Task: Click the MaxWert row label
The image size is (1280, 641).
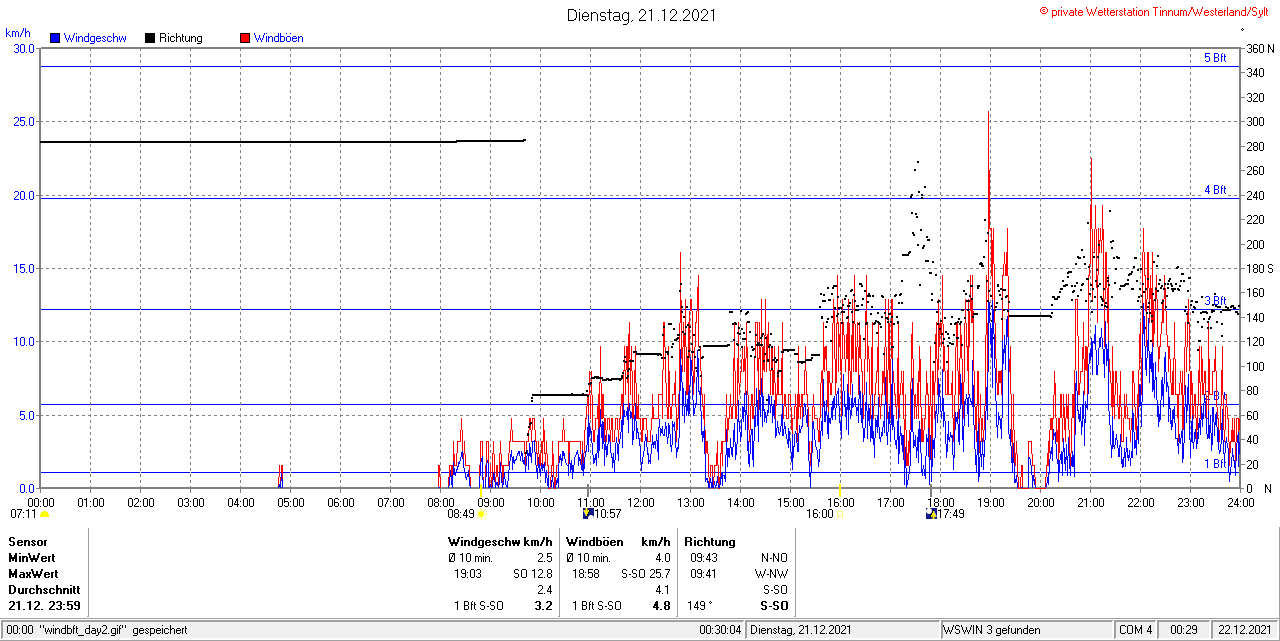Action: [x=33, y=574]
